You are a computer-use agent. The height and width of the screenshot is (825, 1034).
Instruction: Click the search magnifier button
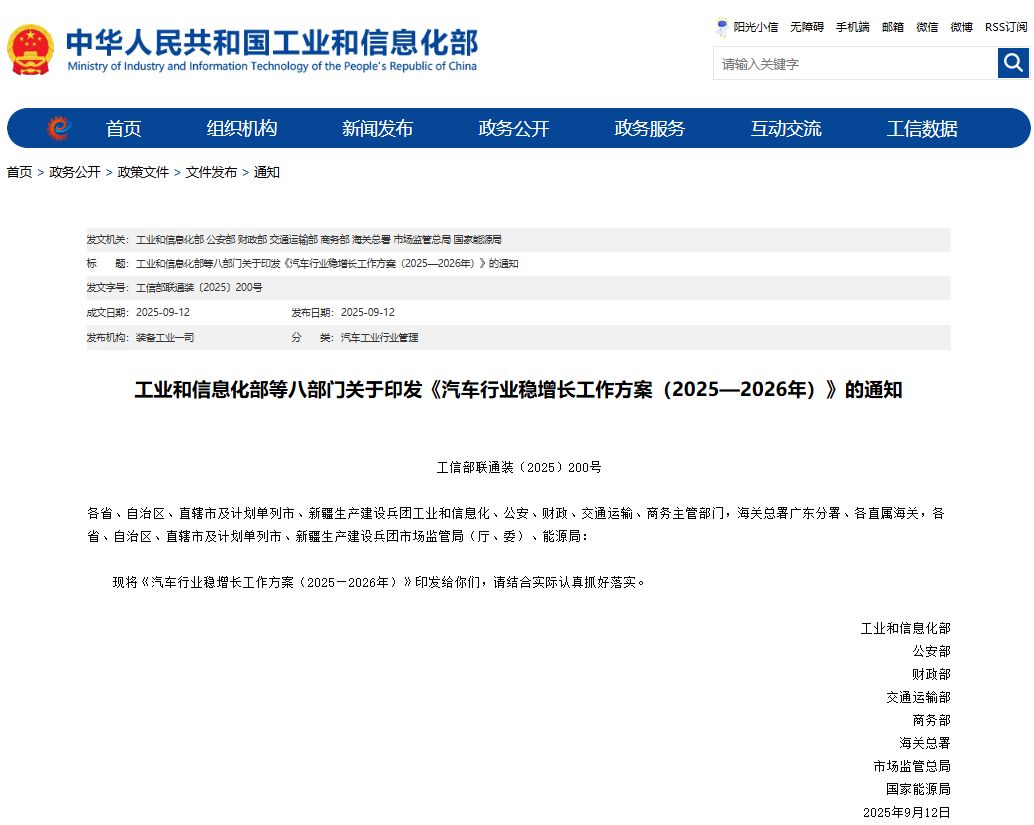[x=1013, y=63]
